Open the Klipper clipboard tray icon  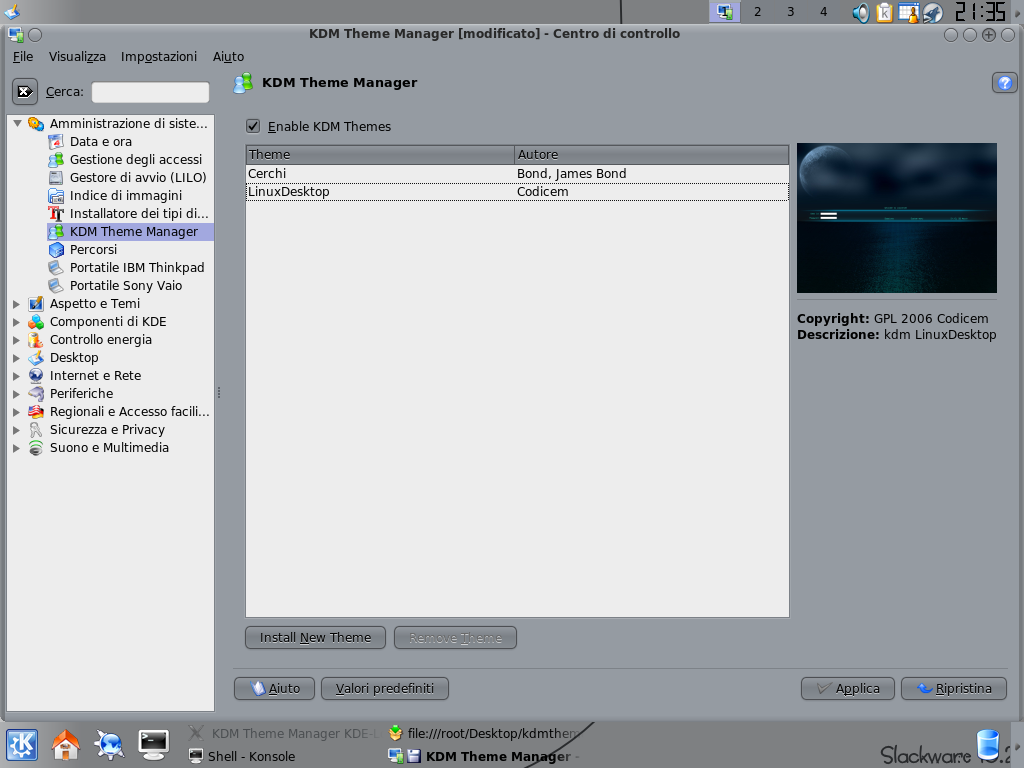click(884, 12)
